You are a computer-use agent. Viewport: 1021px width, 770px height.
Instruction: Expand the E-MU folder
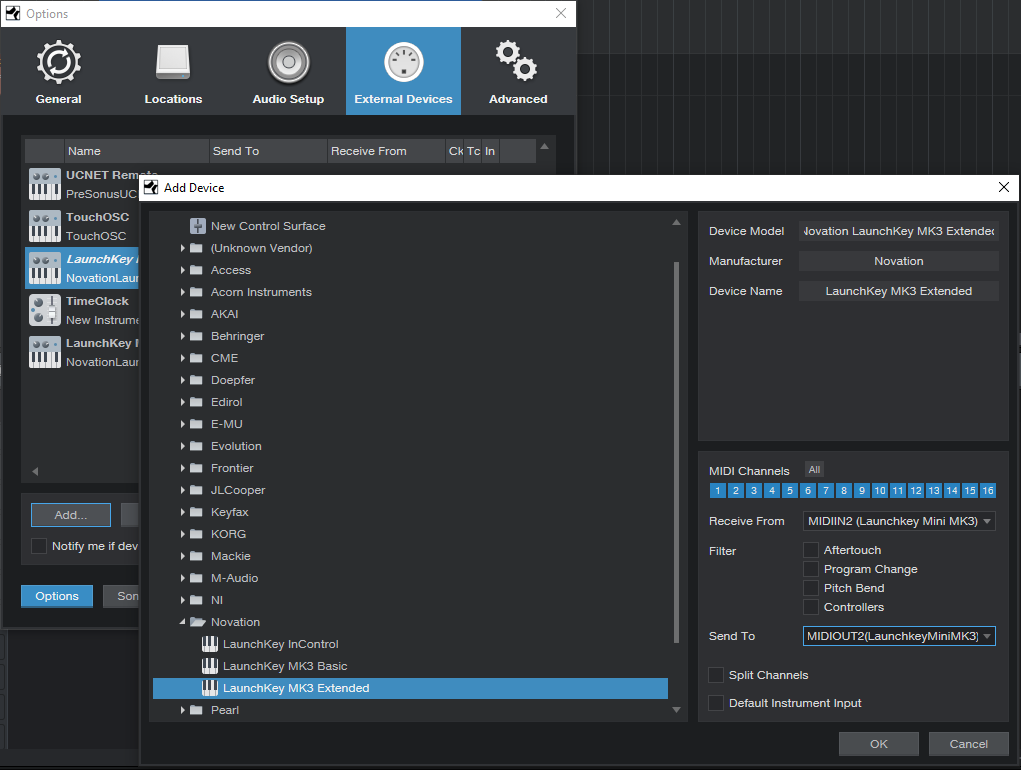(x=182, y=424)
